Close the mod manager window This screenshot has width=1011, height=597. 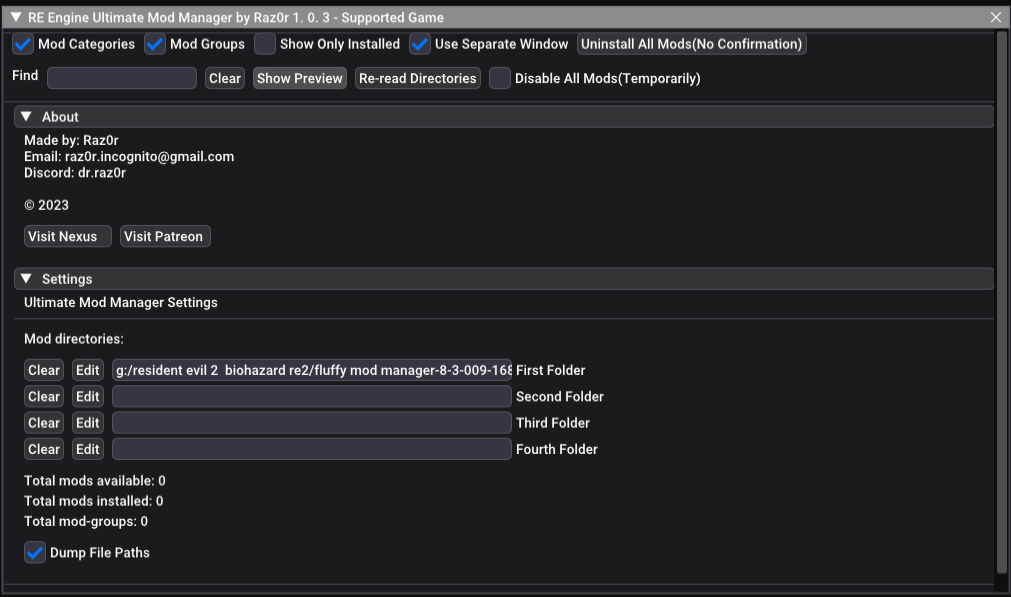coord(995,18)
